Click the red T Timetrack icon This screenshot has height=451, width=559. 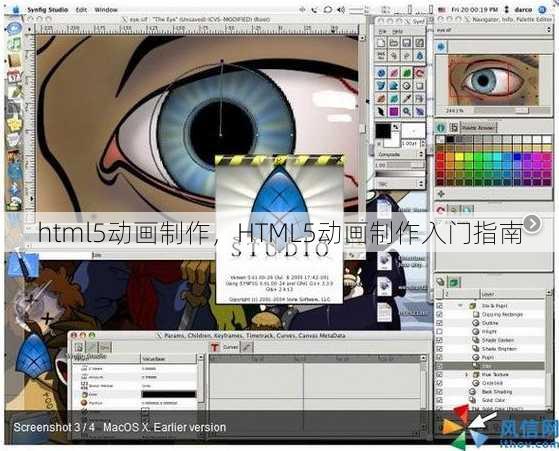tap(215, 347)
